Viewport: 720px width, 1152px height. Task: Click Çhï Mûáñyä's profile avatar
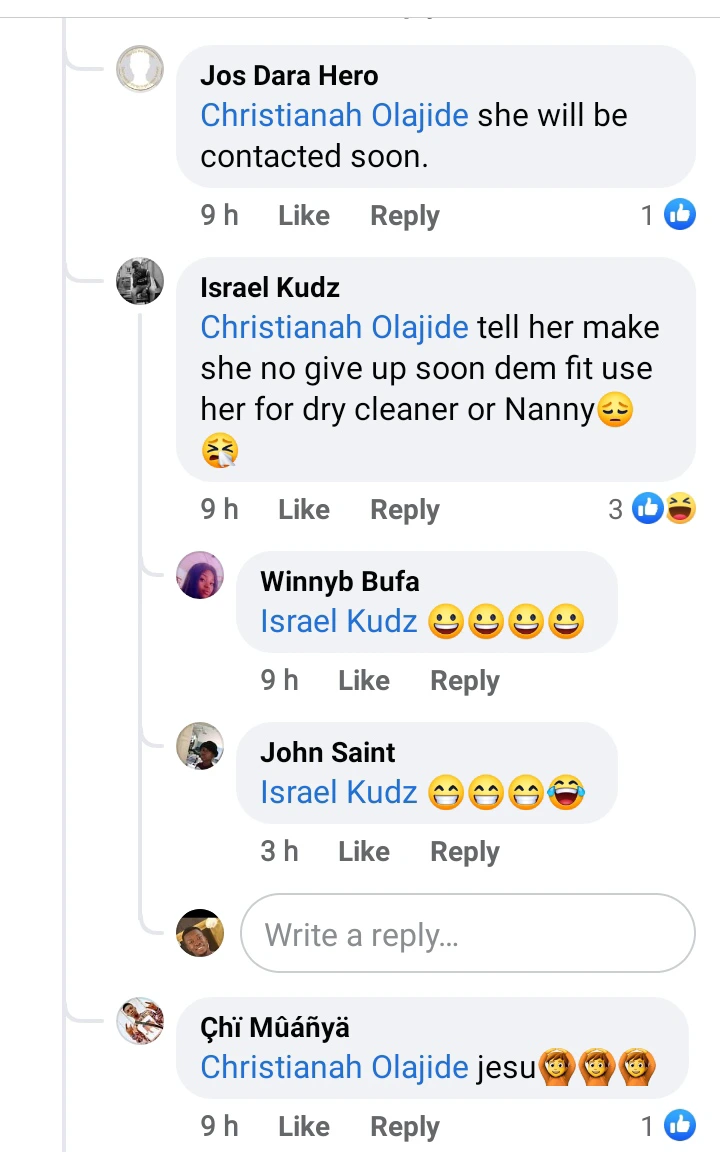point(140,1021)
